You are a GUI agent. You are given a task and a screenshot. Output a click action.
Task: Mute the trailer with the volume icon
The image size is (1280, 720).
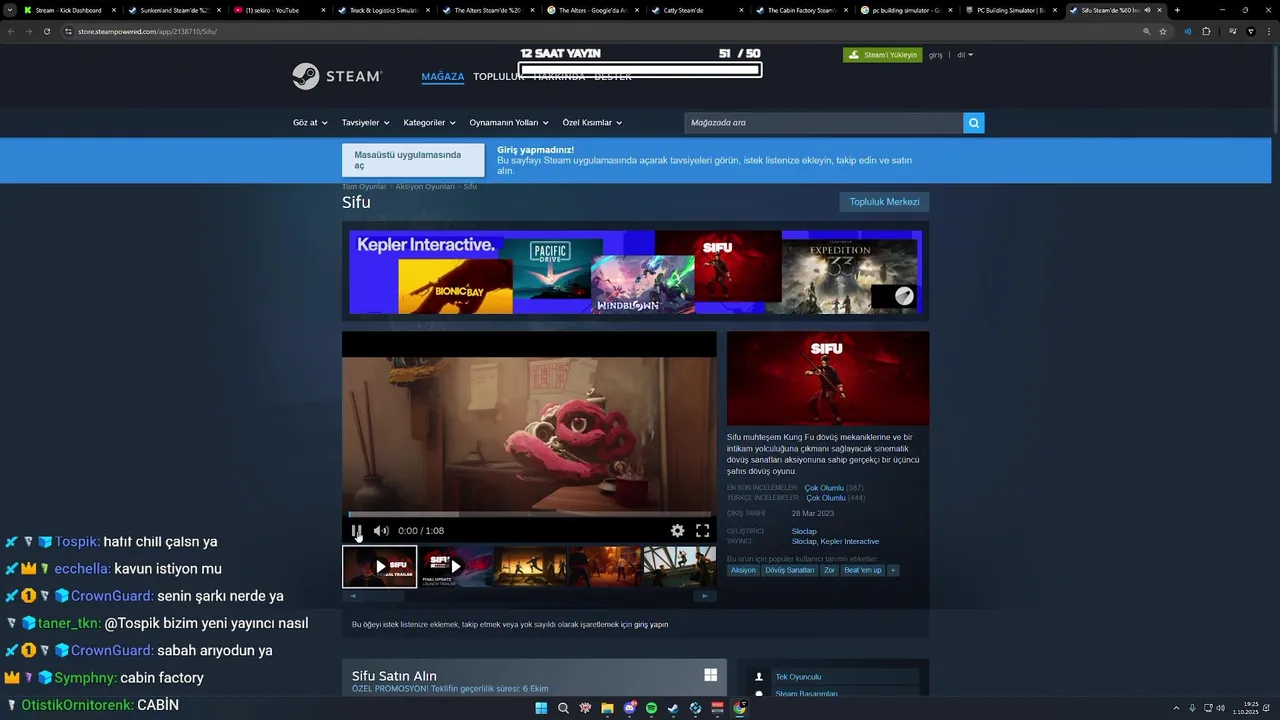(381, 531)
